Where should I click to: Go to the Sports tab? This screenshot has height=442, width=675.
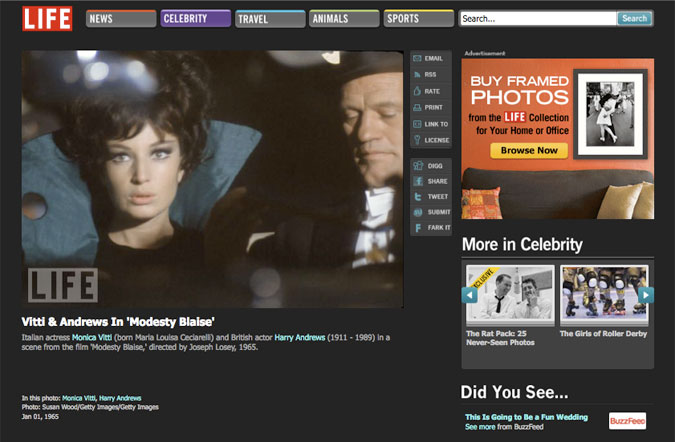pyautogui.click(x=418, y=18)
